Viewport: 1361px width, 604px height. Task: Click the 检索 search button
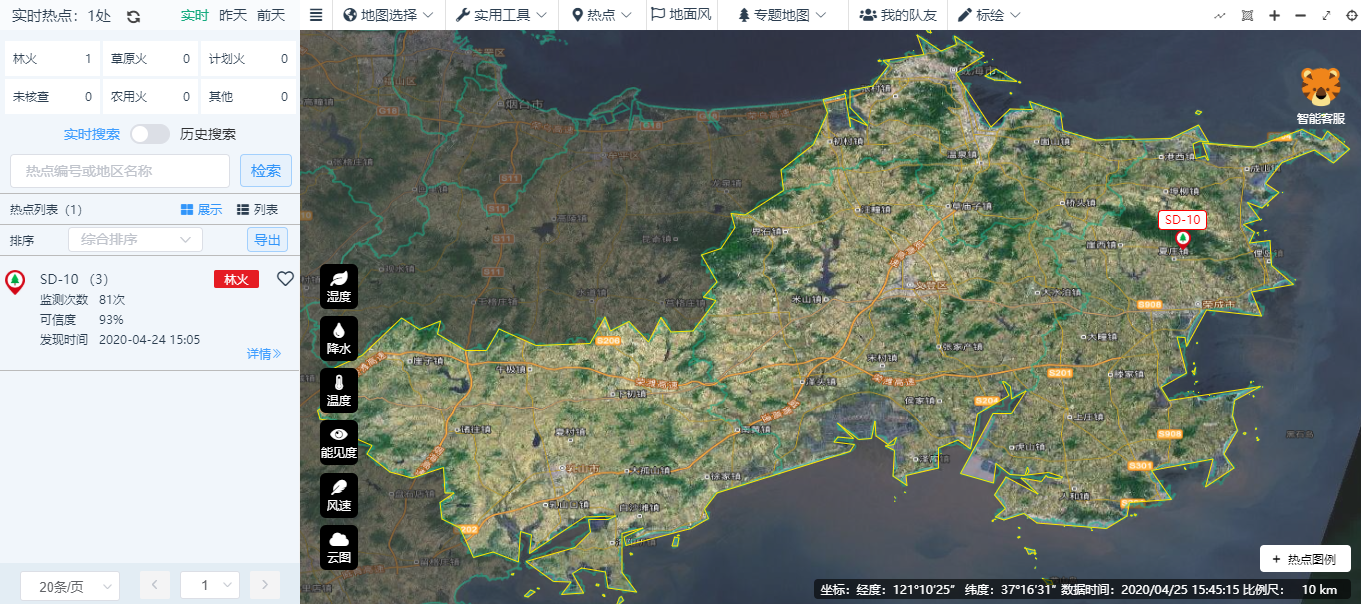click(266, 171)
